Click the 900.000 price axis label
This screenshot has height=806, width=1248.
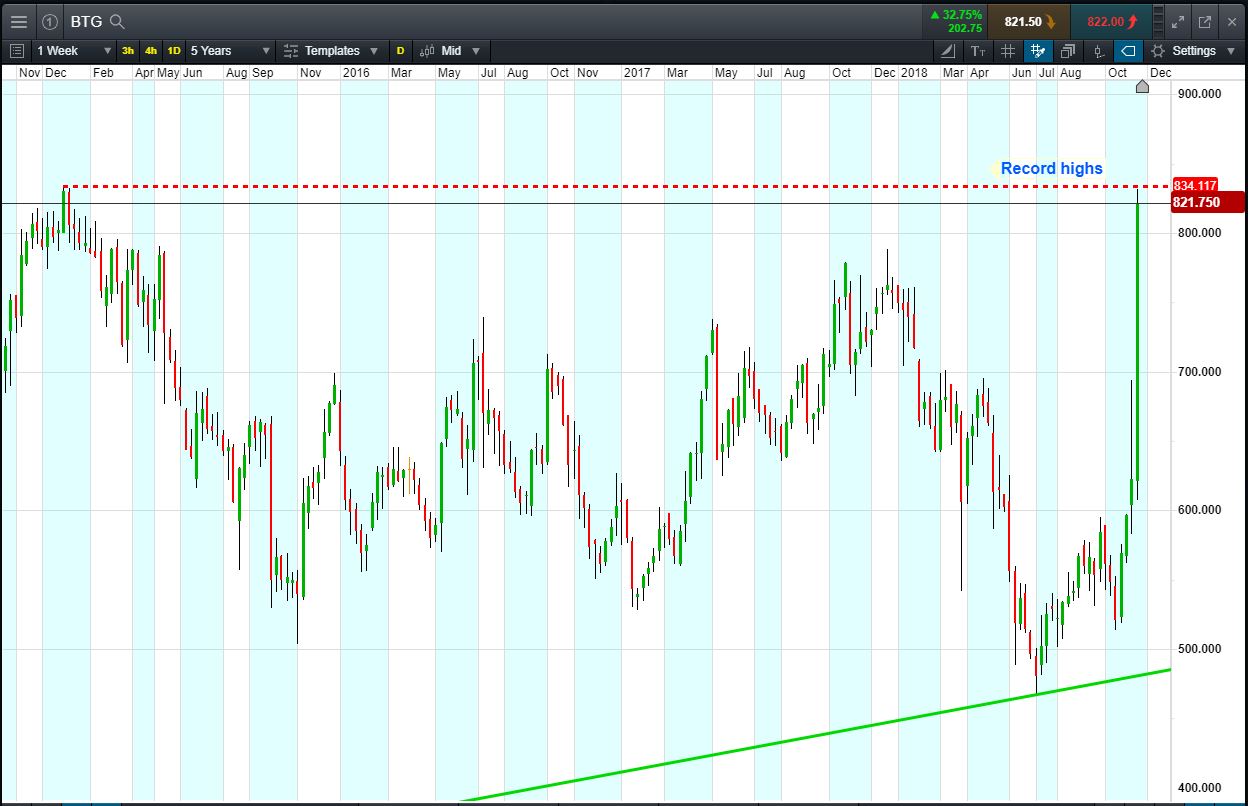pos(1199,93)
